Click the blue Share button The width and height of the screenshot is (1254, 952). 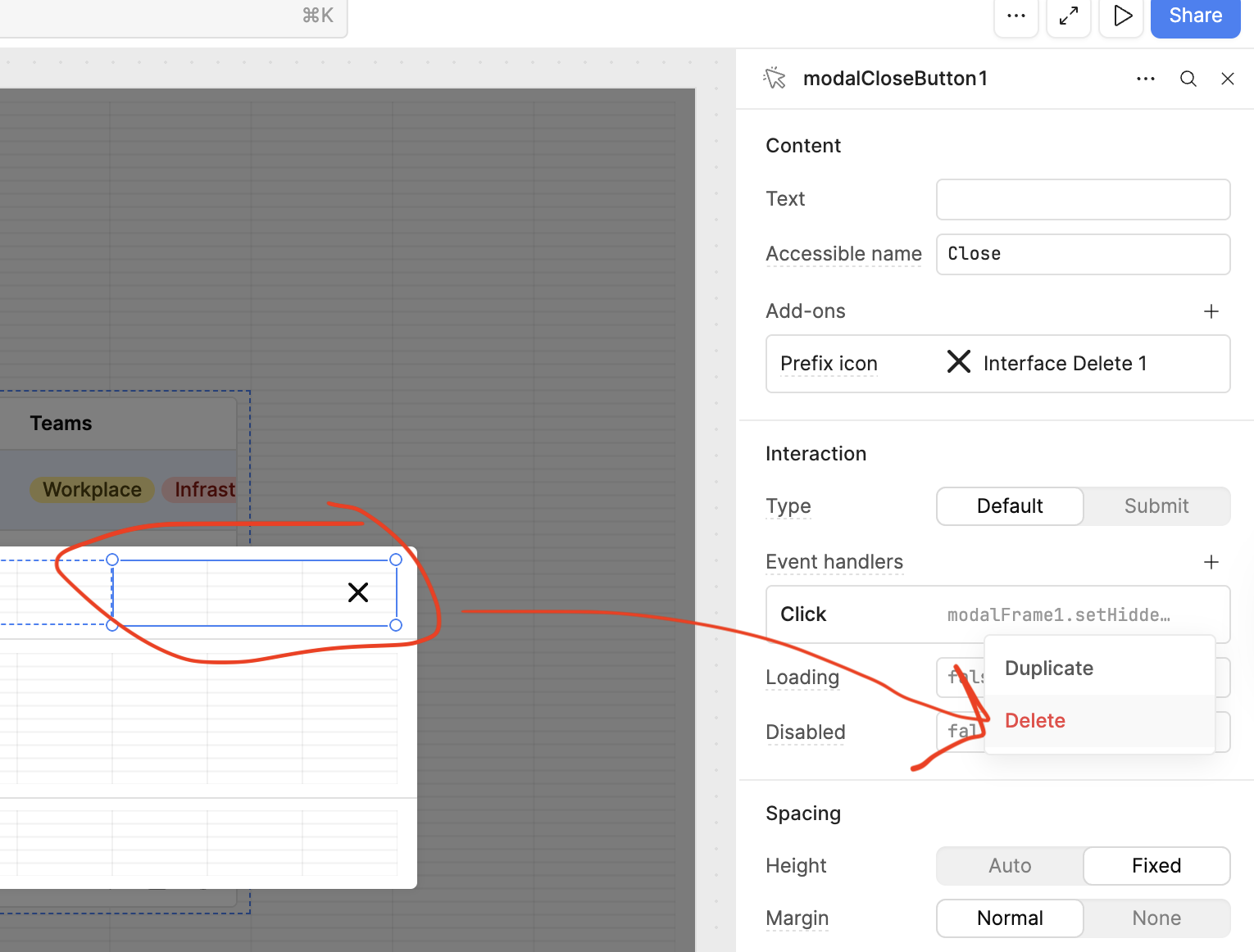1194,16
